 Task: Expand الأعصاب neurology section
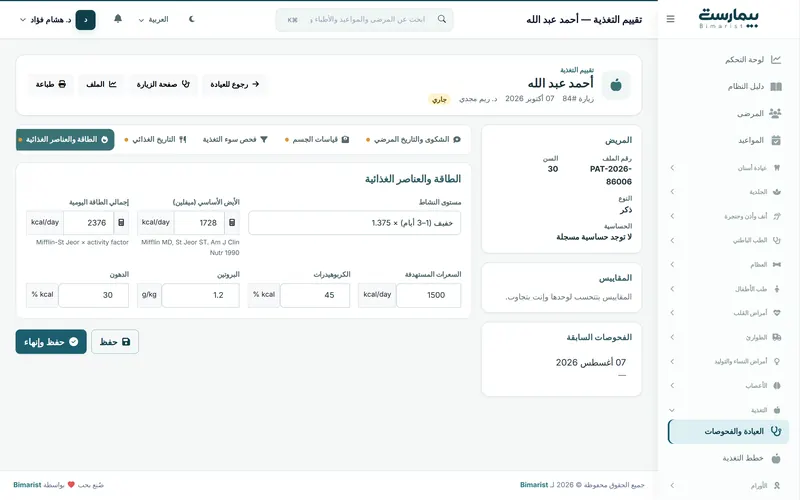pos(728,386)
